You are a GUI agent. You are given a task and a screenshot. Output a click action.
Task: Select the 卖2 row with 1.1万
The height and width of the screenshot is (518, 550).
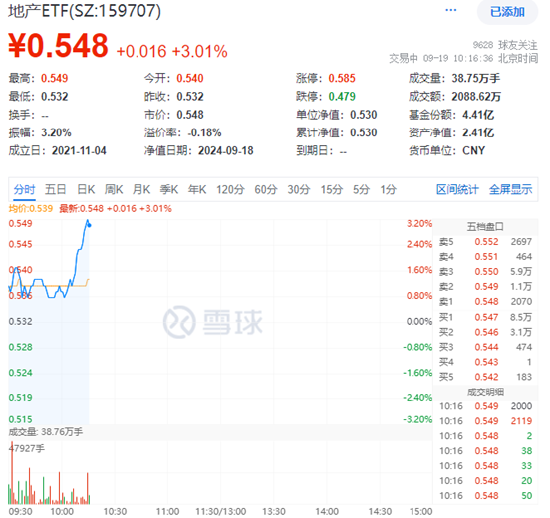click(x=485, y=287)
